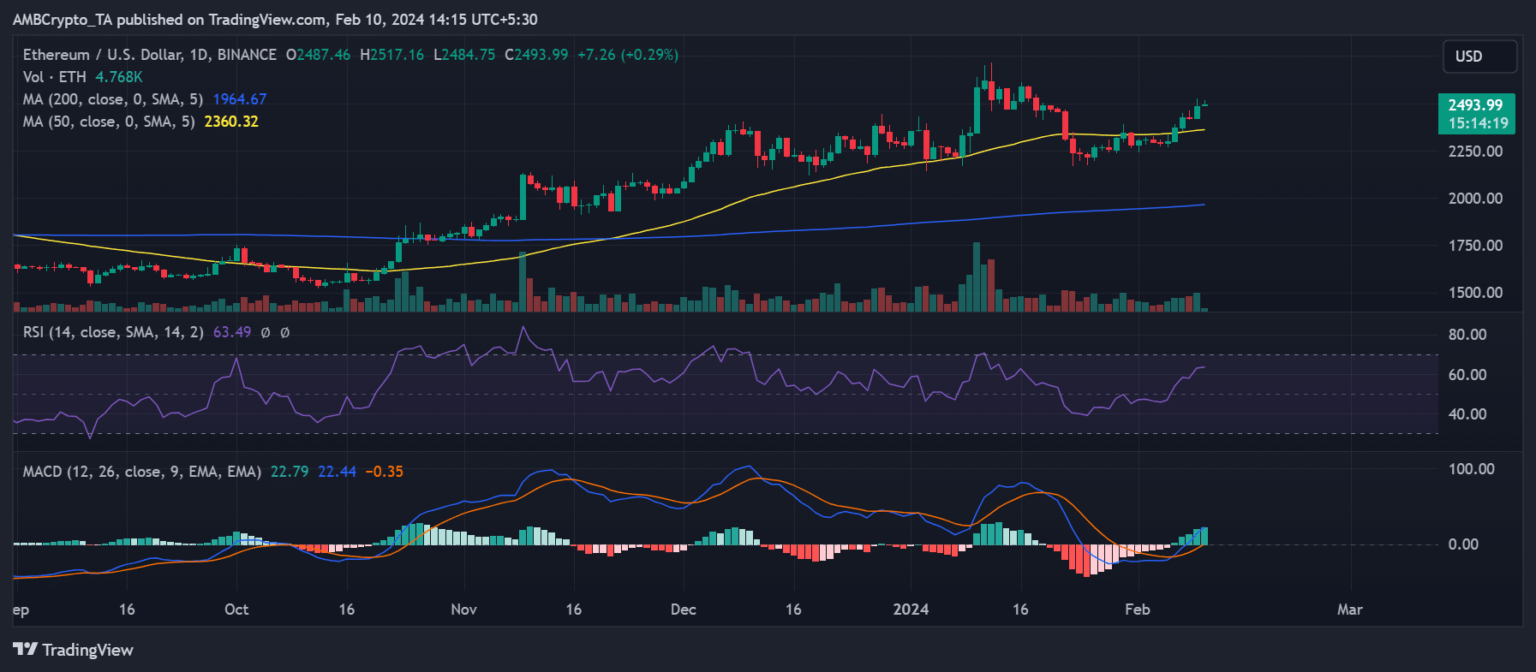
Task: Click the Nov label on time axis
Action: (x=461, y=609)
